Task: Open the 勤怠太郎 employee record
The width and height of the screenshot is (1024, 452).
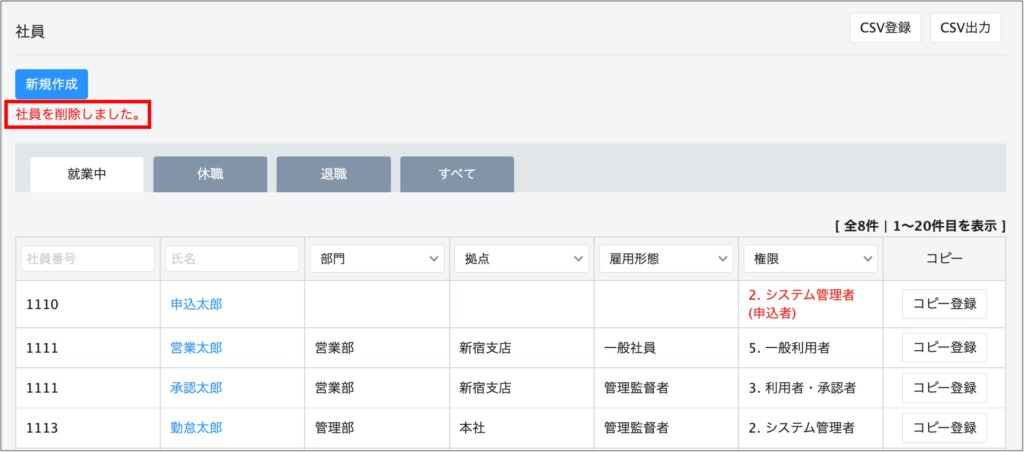Action: point(196,428)
